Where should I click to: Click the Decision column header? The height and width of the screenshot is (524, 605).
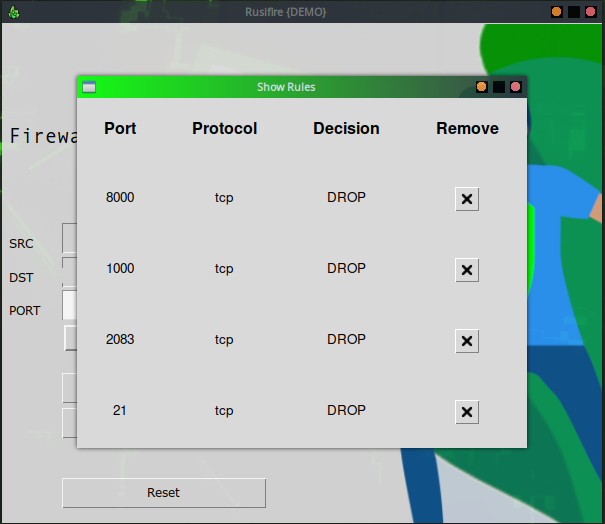point(346,128)
